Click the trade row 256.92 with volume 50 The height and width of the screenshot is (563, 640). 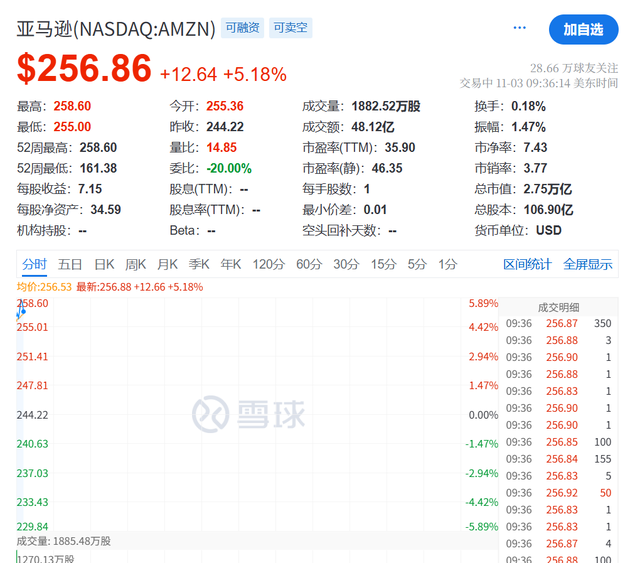pyautogui.click(x=558, y=493)
